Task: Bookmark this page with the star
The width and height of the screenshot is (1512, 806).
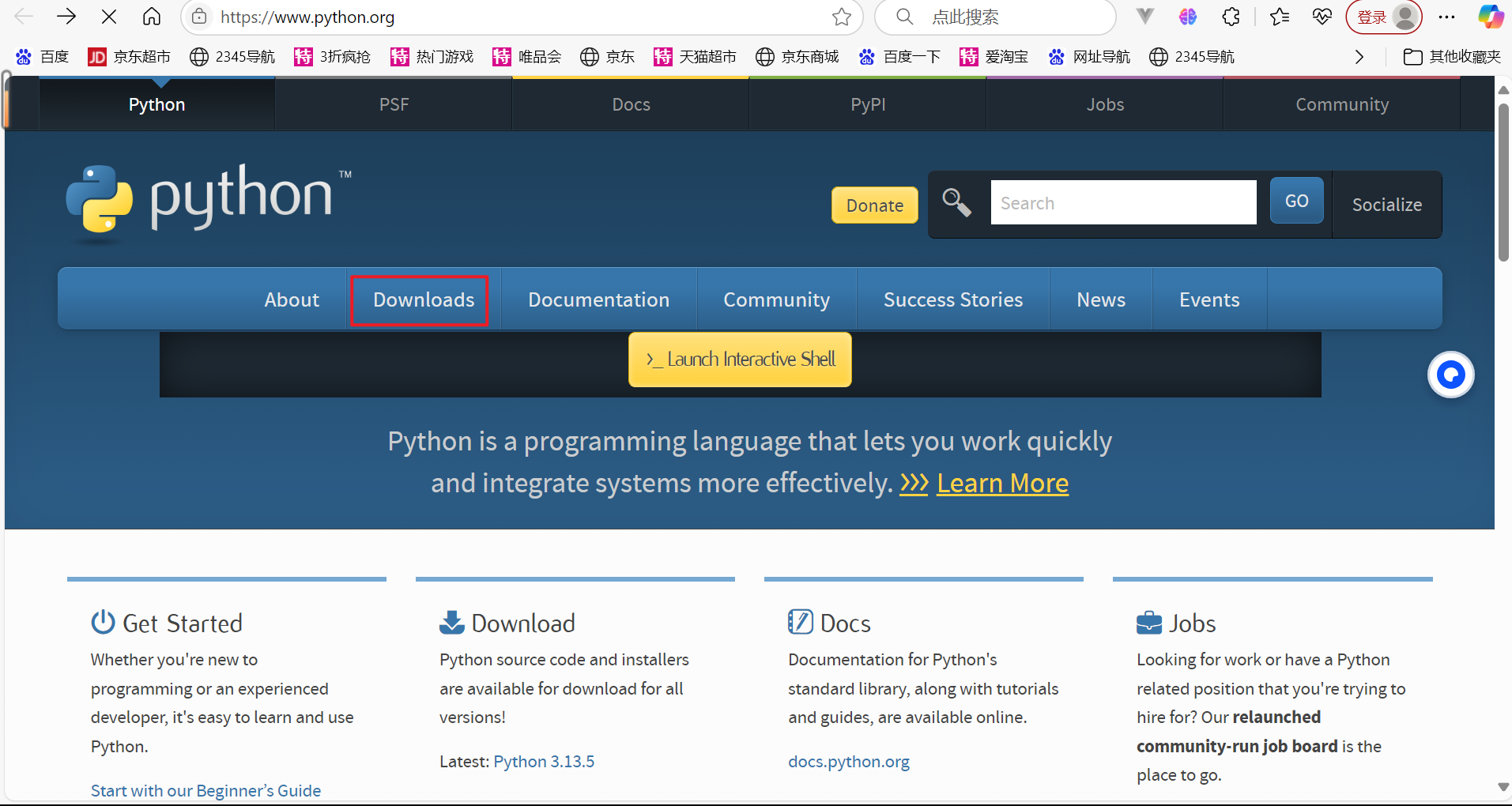Action: [842, 17]
